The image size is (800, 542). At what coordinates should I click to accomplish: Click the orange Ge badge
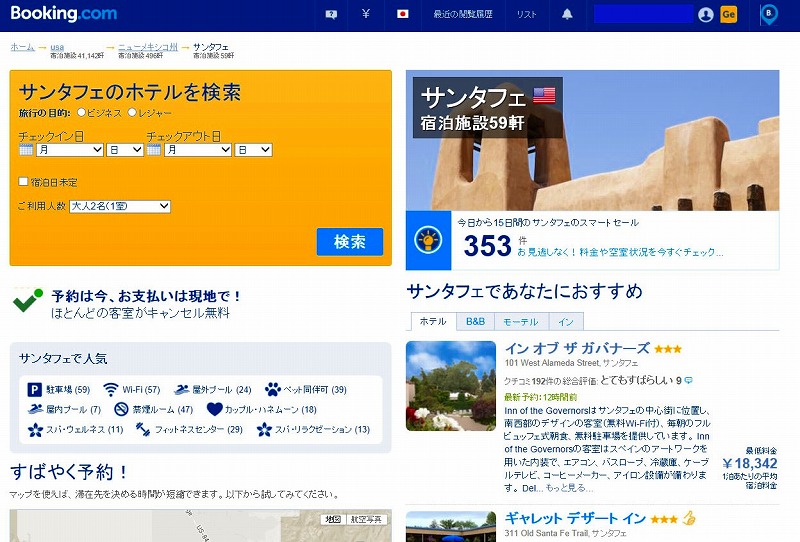[729, 14]
